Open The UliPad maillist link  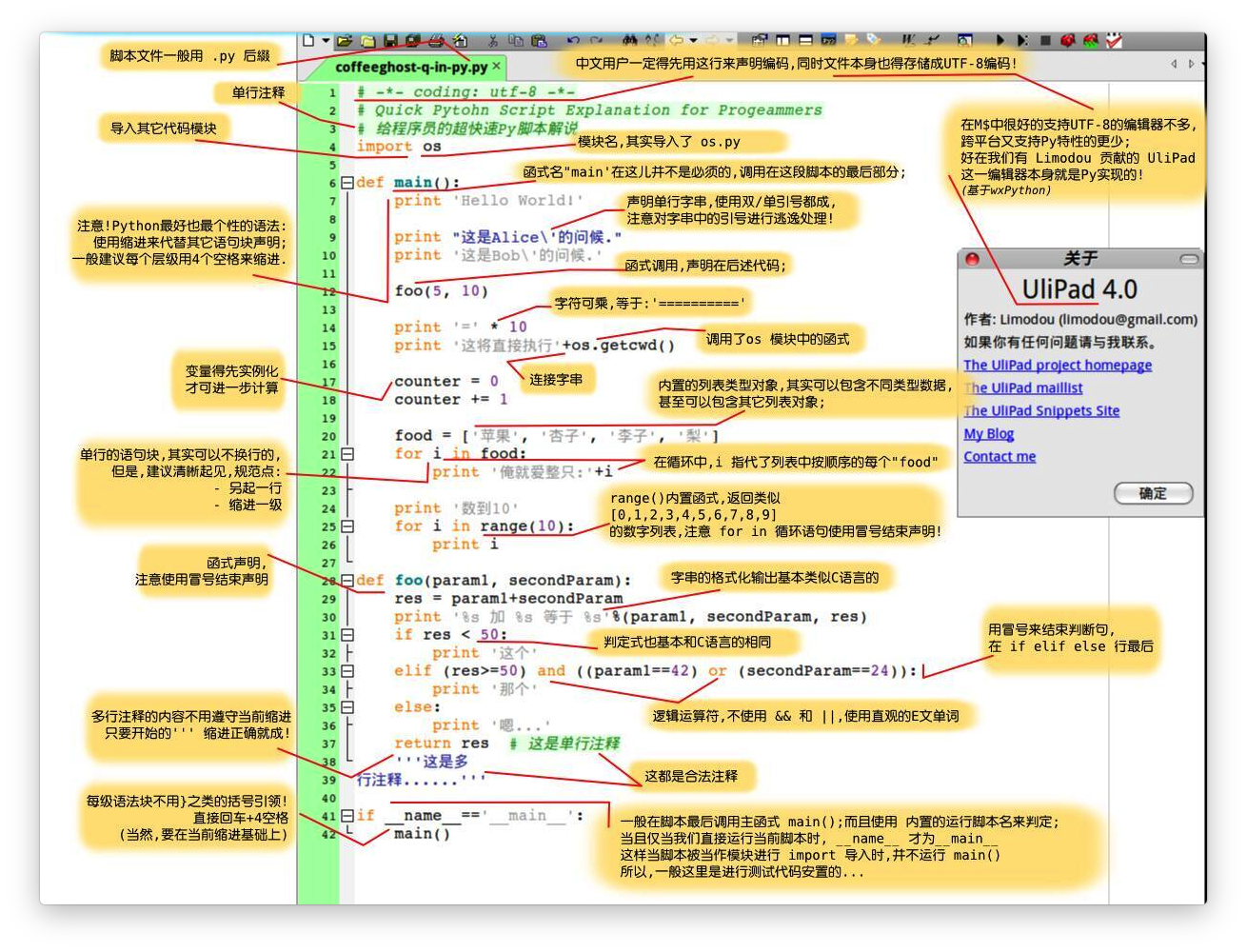click(x=1023, y=388)
